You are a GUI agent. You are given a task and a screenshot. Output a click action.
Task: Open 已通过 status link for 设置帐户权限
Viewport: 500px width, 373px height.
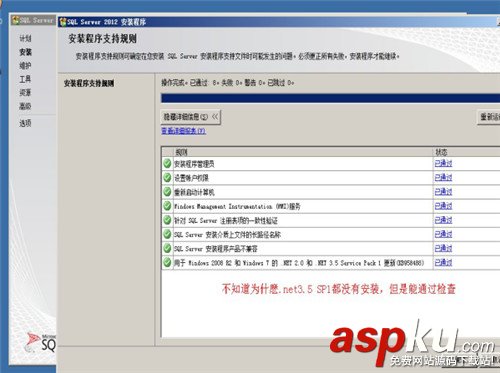tap(443, 177)
